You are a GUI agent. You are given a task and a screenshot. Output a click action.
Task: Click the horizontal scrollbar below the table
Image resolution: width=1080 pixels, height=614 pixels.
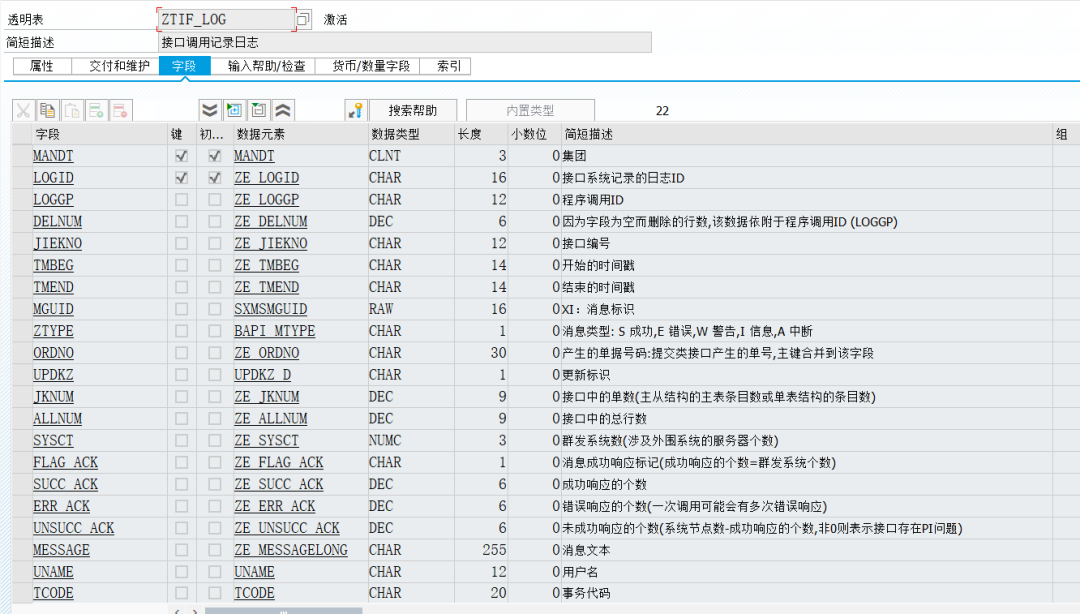click(x=283, y=611)
